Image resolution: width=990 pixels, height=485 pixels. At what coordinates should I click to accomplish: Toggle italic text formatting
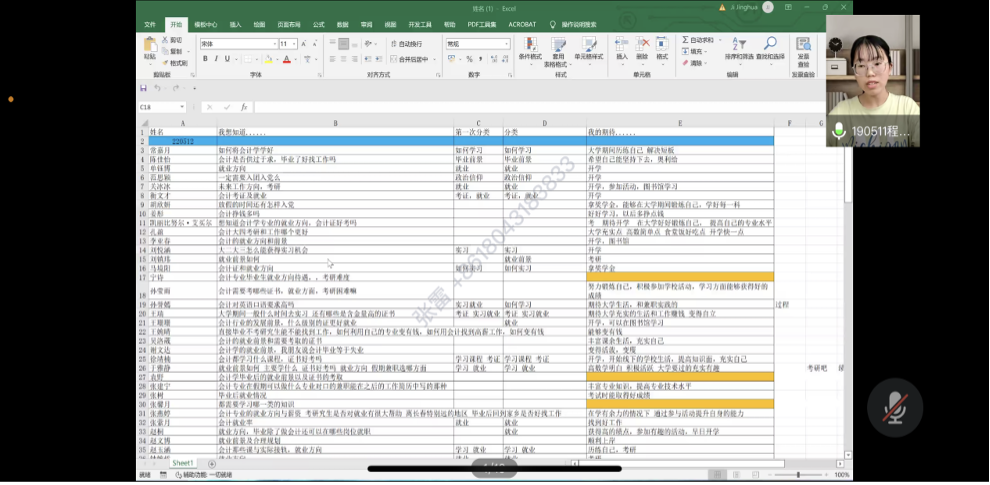[x=215, y=59]
